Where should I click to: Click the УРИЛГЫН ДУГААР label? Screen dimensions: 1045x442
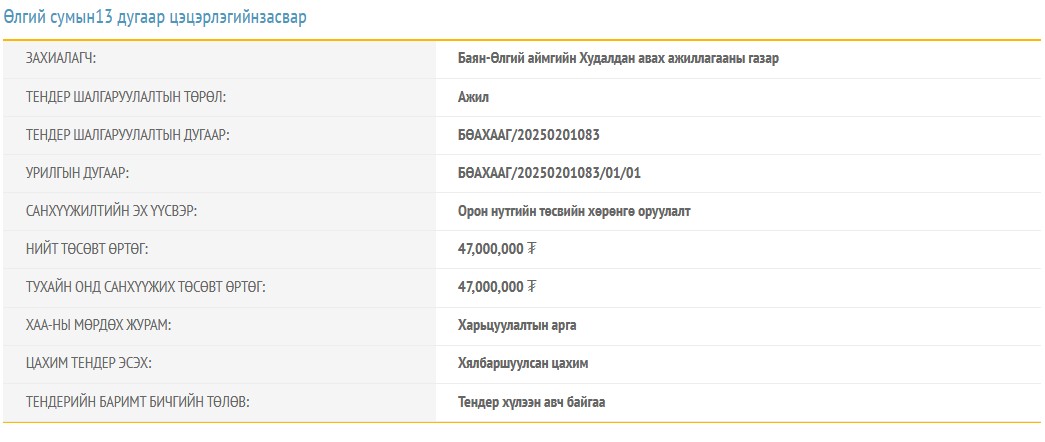[x=76, y=173]
